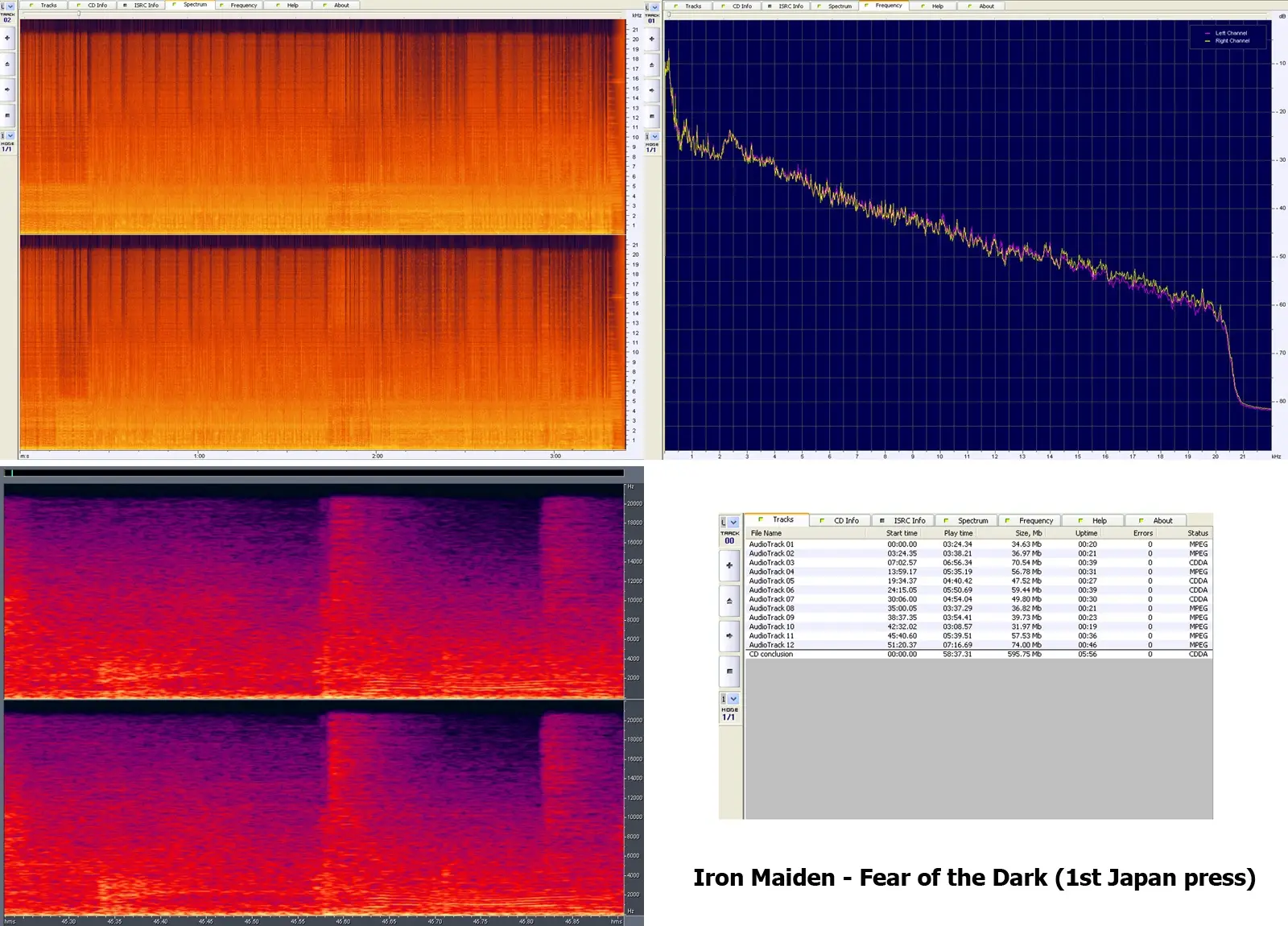This screenshot has height=926, width=1288.
Task: Open About tab in the Frequency window
Action: (980, 6)
